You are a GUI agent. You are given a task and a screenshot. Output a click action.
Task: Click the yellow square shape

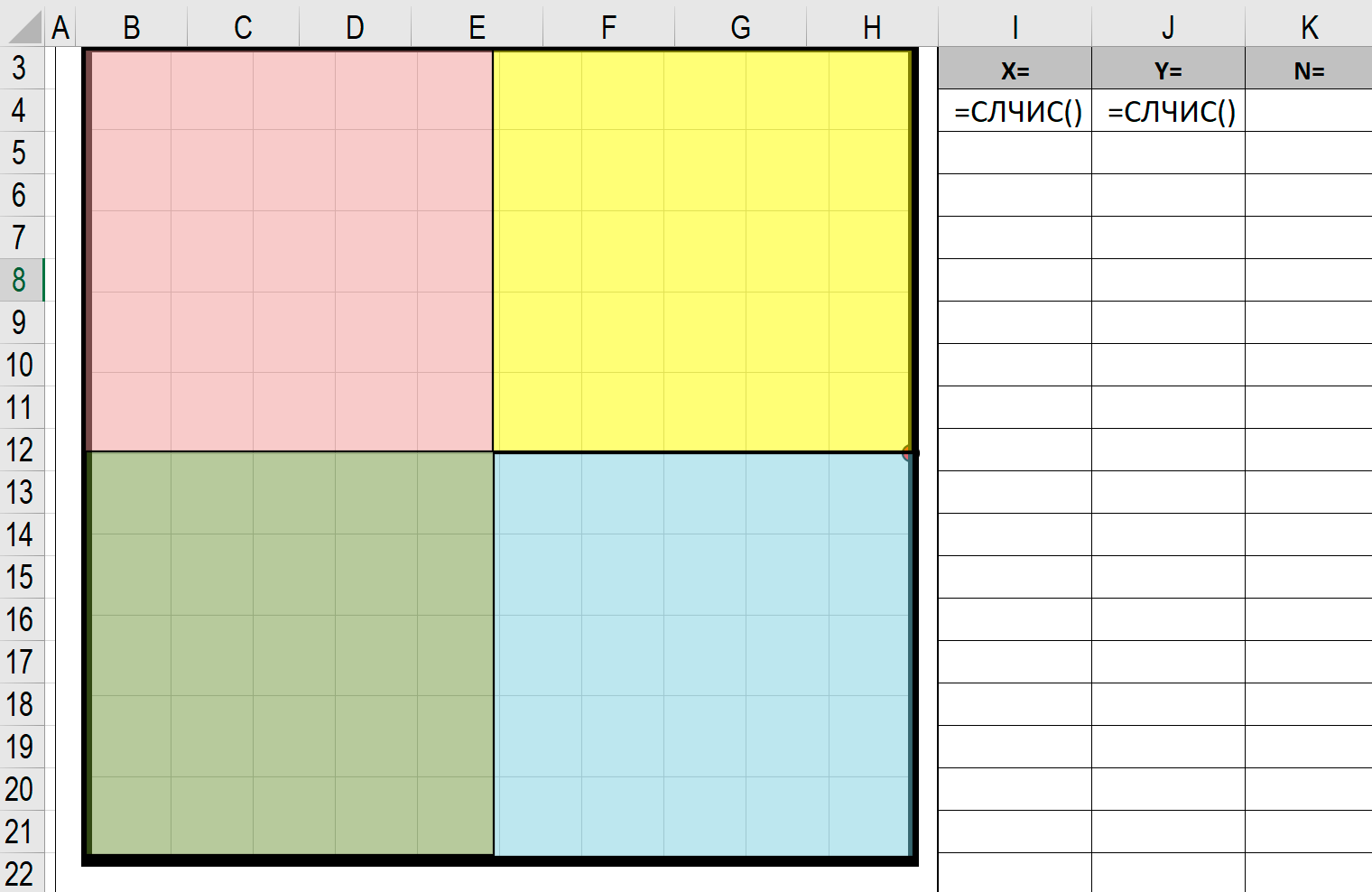pos(702,251)
